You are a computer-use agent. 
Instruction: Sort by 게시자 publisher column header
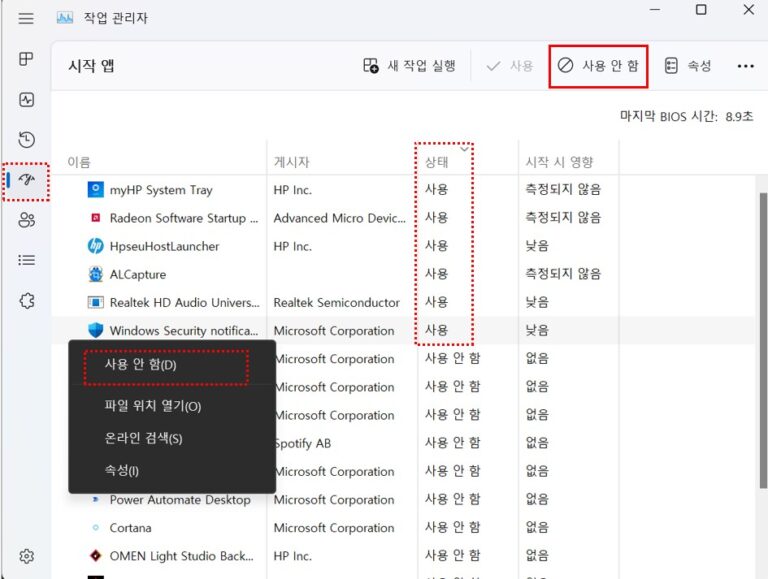(x=291, y=162)
